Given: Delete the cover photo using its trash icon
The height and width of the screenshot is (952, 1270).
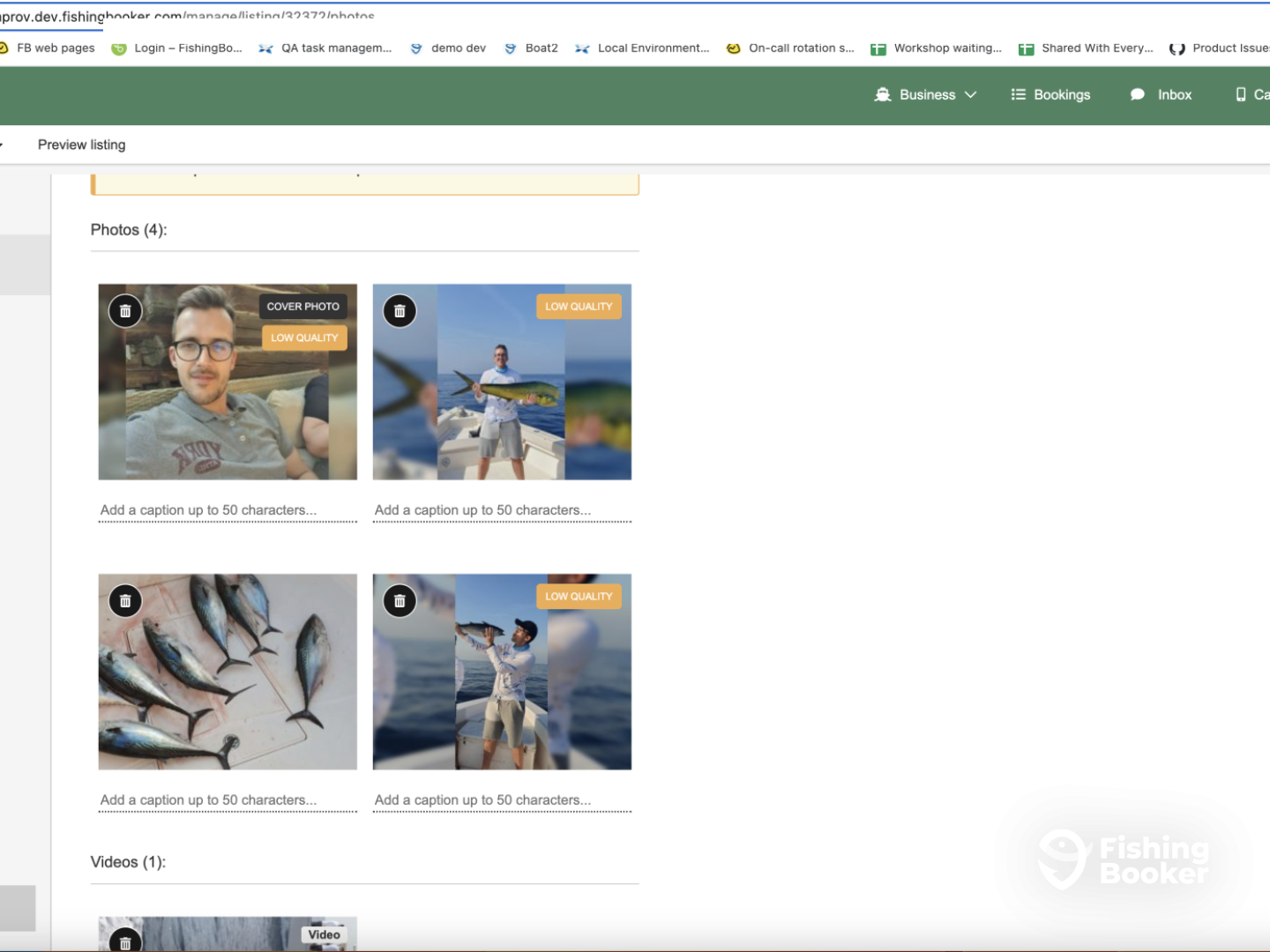Looking at the screenshot, I should (x=125, y=311).
